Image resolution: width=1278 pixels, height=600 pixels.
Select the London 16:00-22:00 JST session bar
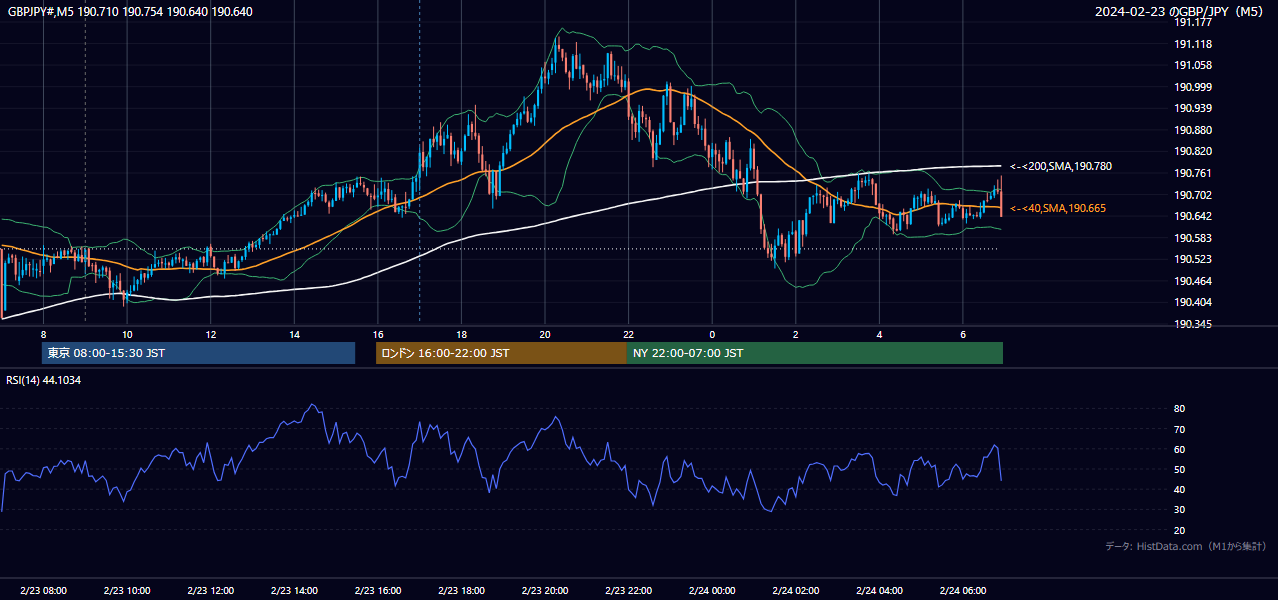(501, 353)
